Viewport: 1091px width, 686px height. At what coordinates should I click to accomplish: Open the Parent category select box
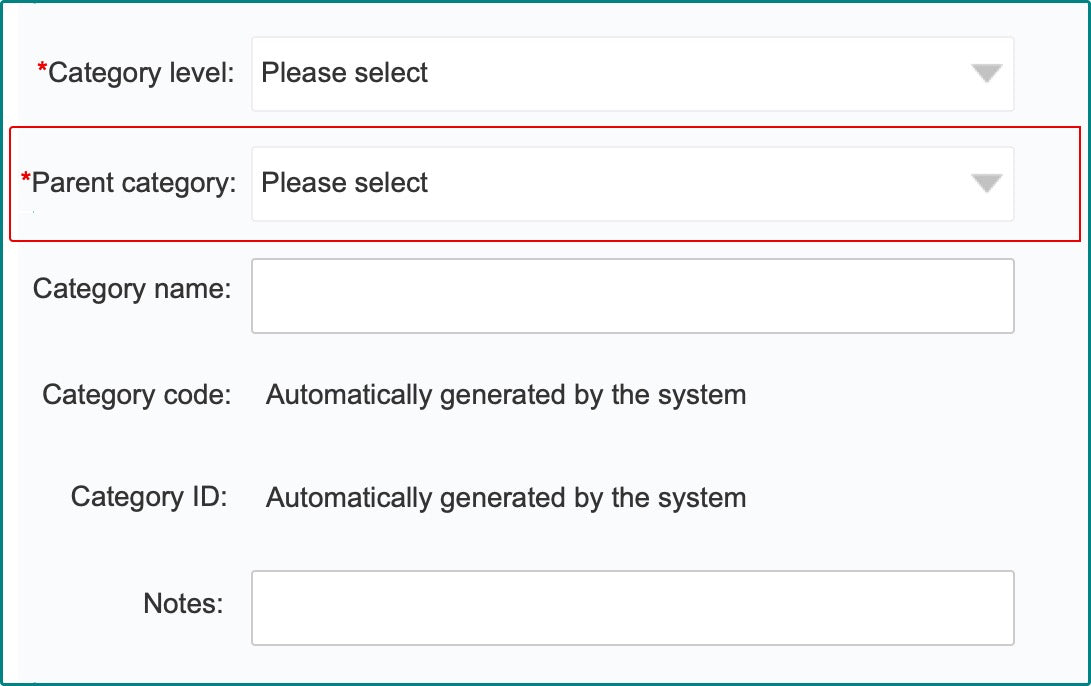pyautogui.click(x=632, y=184)
